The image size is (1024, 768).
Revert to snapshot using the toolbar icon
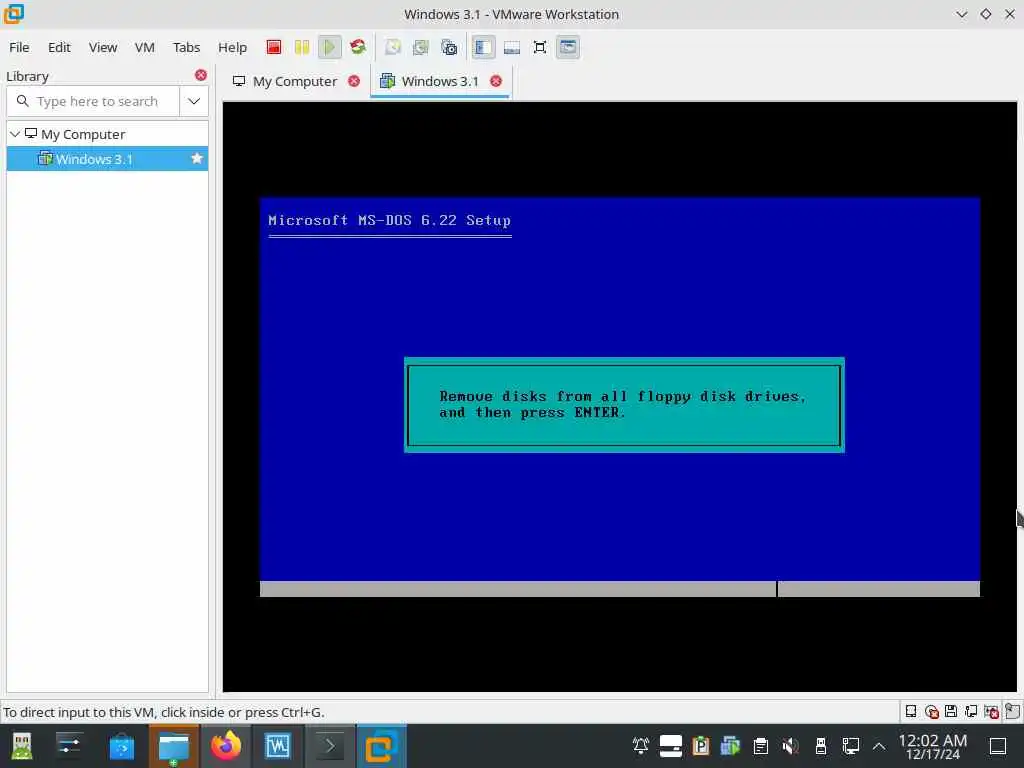point(421,47)
